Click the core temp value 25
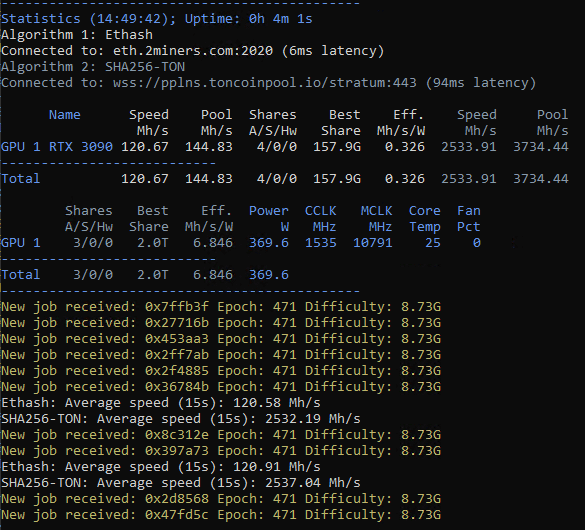The image size is (585, 530). click(433, 243)
